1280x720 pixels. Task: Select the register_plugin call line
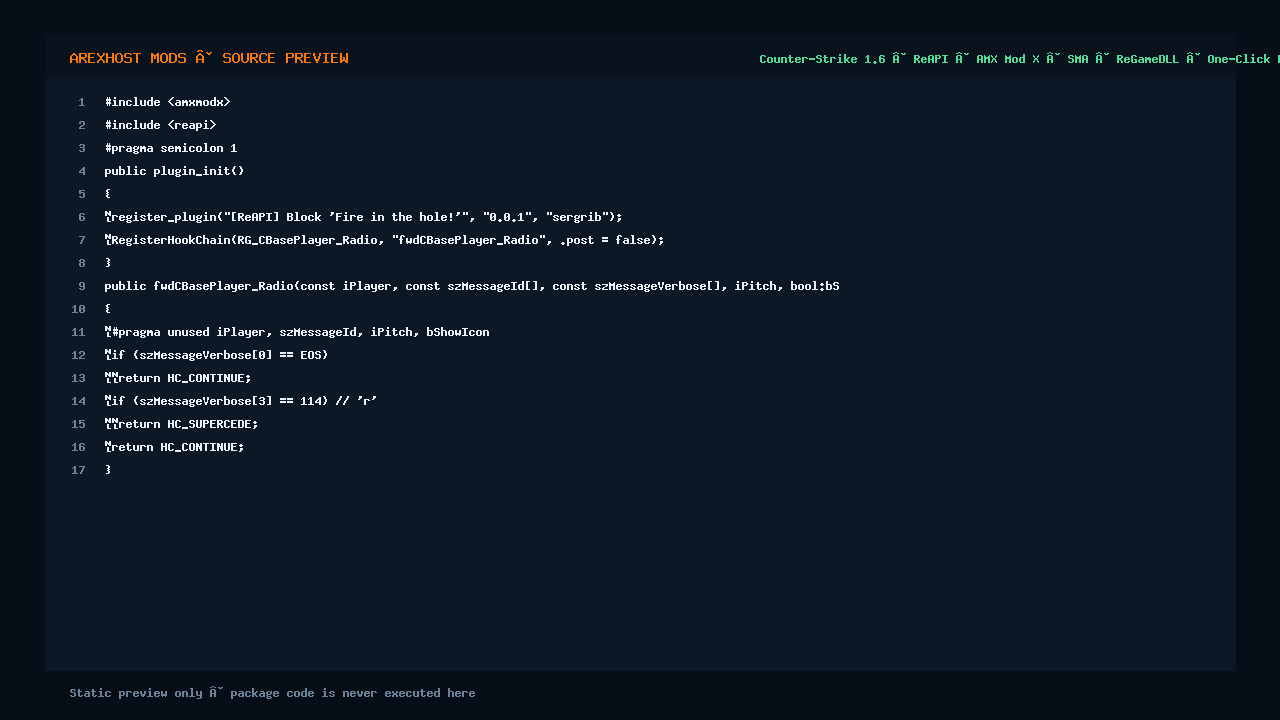(x=363, y=217)
